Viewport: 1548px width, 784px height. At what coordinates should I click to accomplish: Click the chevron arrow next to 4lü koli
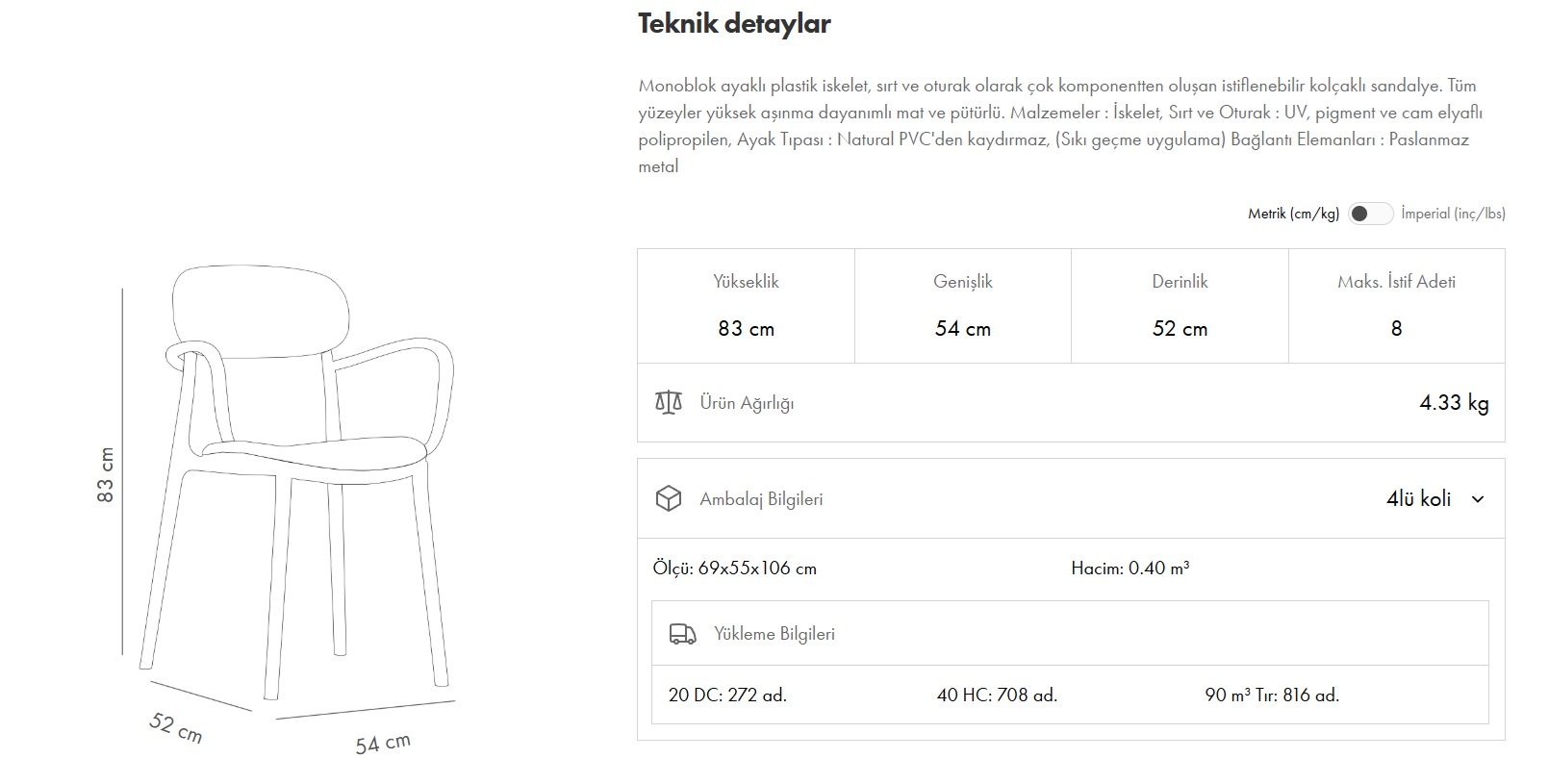[1478, 499]
